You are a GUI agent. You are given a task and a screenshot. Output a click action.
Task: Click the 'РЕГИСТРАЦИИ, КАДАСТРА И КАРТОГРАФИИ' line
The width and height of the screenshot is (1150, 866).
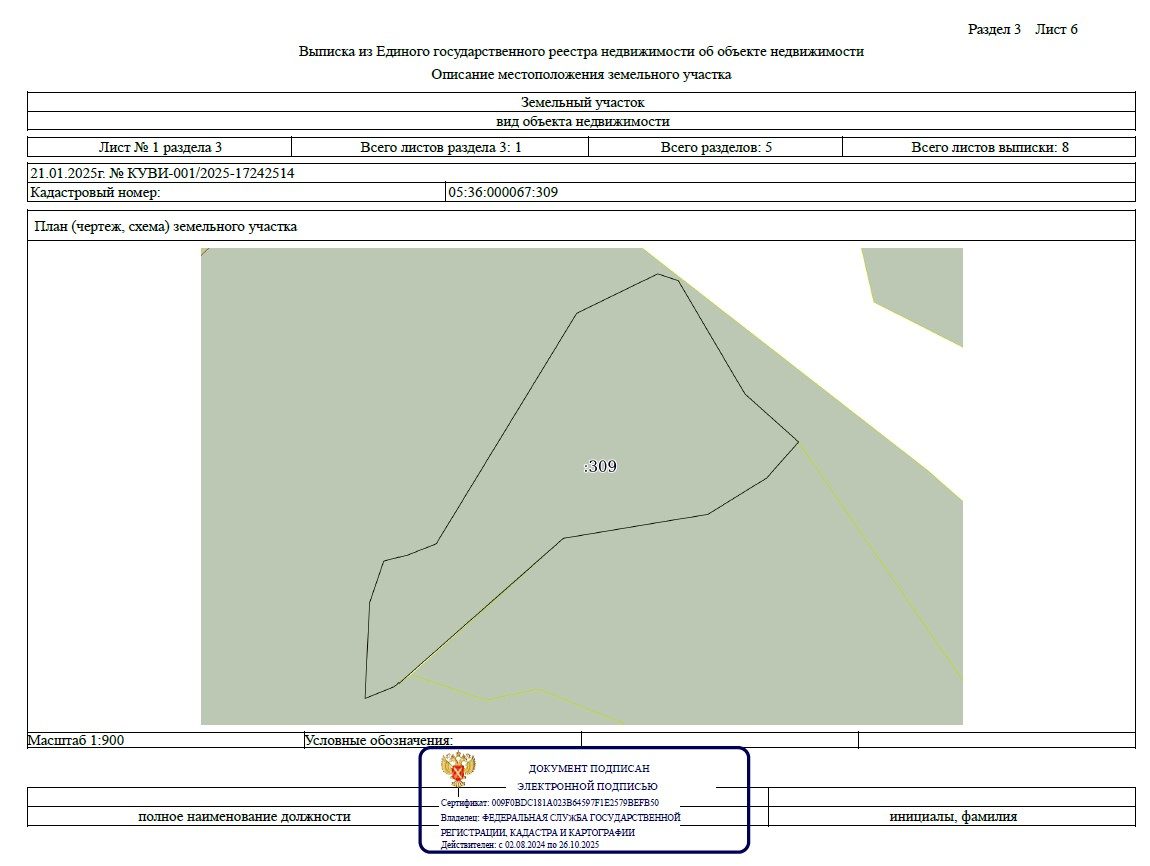click(x=538, y=832)
